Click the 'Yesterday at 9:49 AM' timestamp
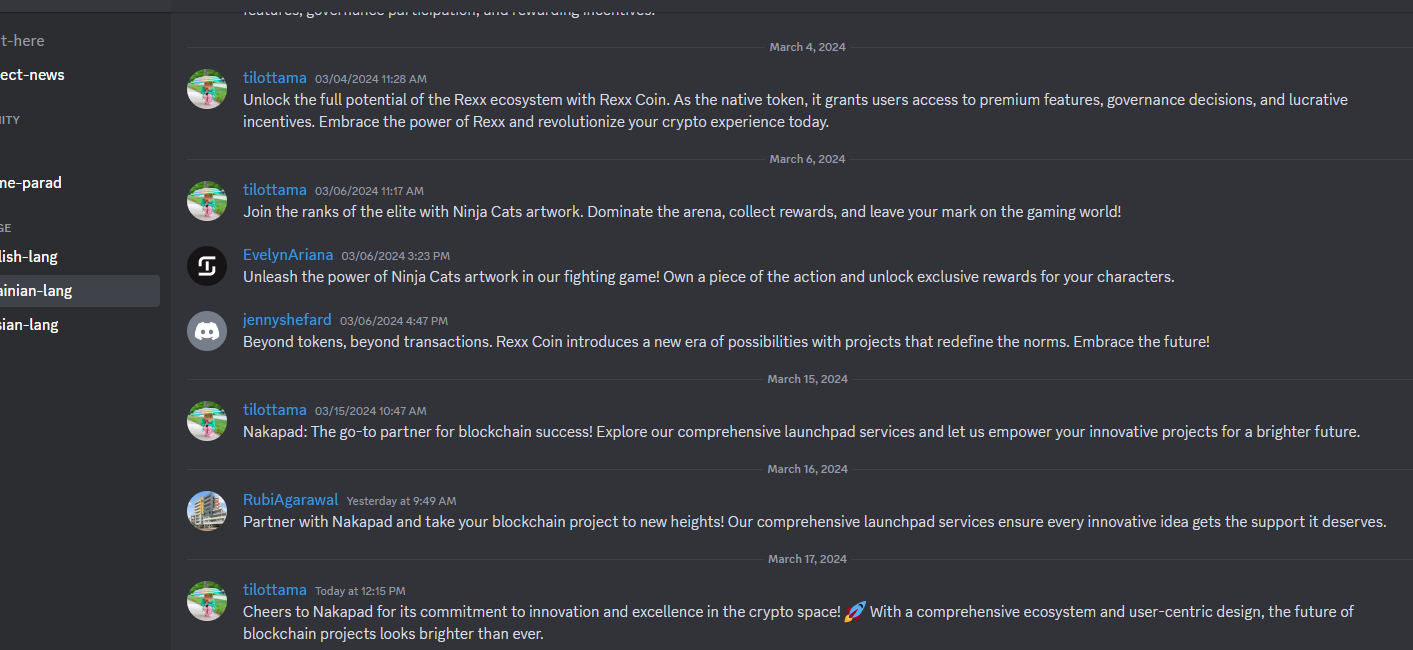Screen dimensions: 1413x650 tap(401, 501)
